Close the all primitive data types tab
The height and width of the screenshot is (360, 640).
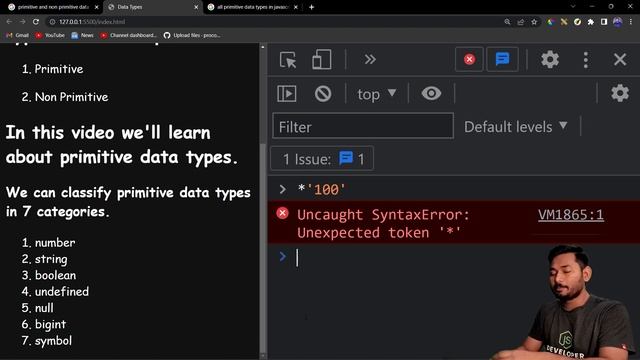(x=296, y=7)
